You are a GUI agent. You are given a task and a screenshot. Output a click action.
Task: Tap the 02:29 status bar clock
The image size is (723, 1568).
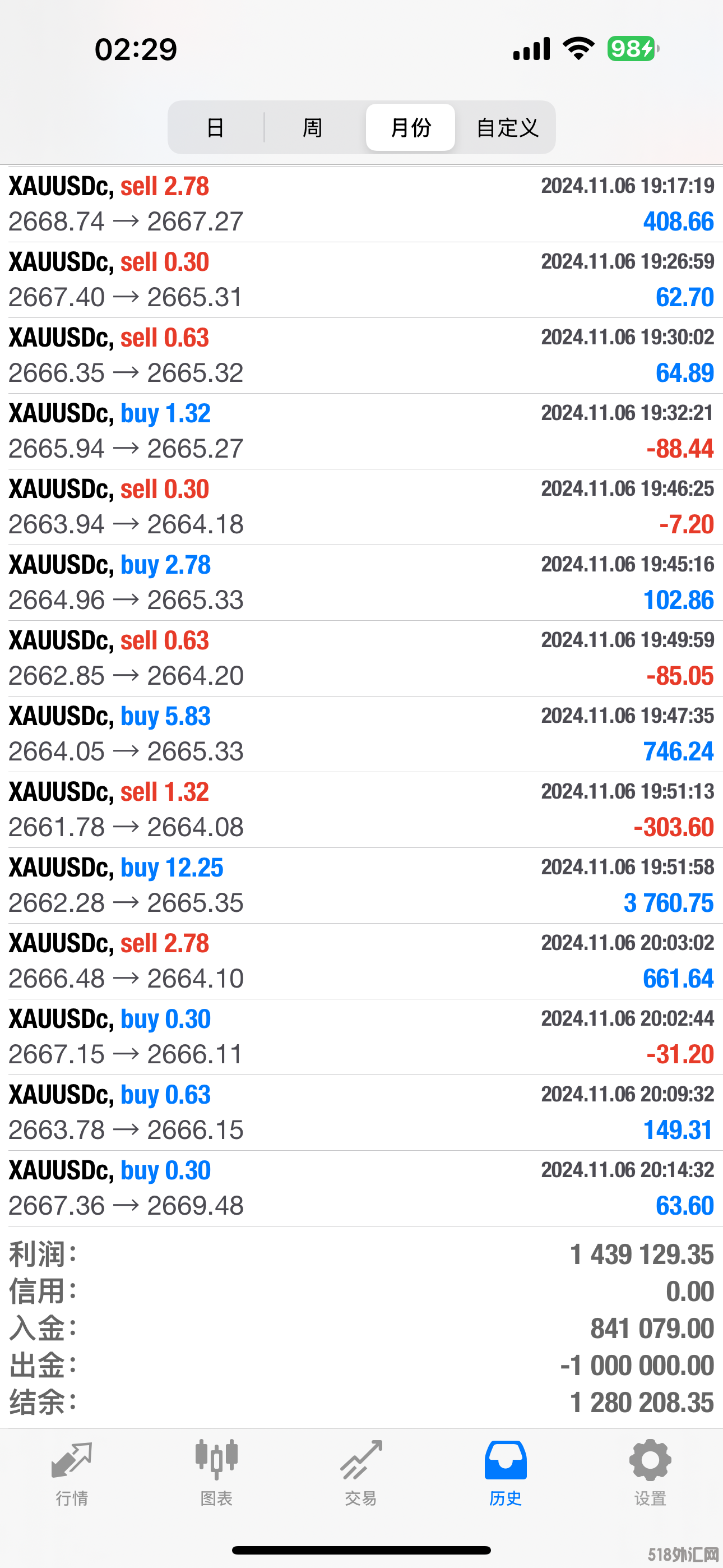pos(136,49)
